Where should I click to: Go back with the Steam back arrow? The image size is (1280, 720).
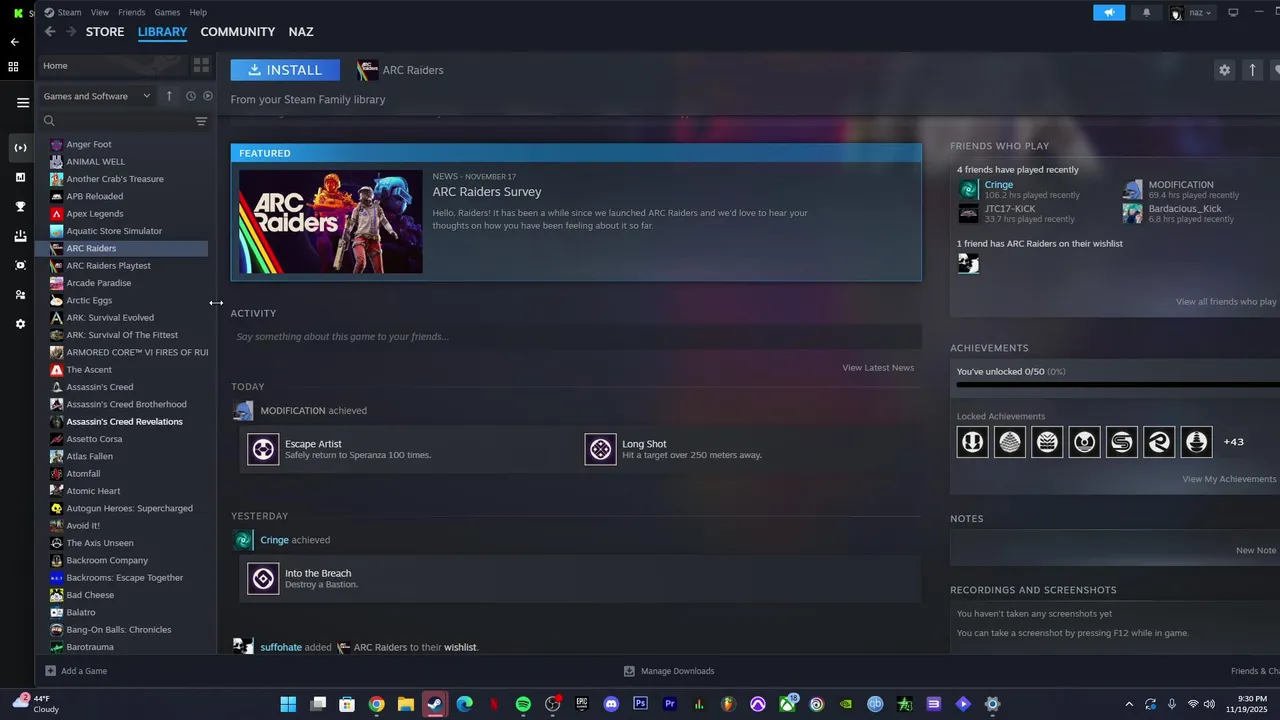point(50,32)
